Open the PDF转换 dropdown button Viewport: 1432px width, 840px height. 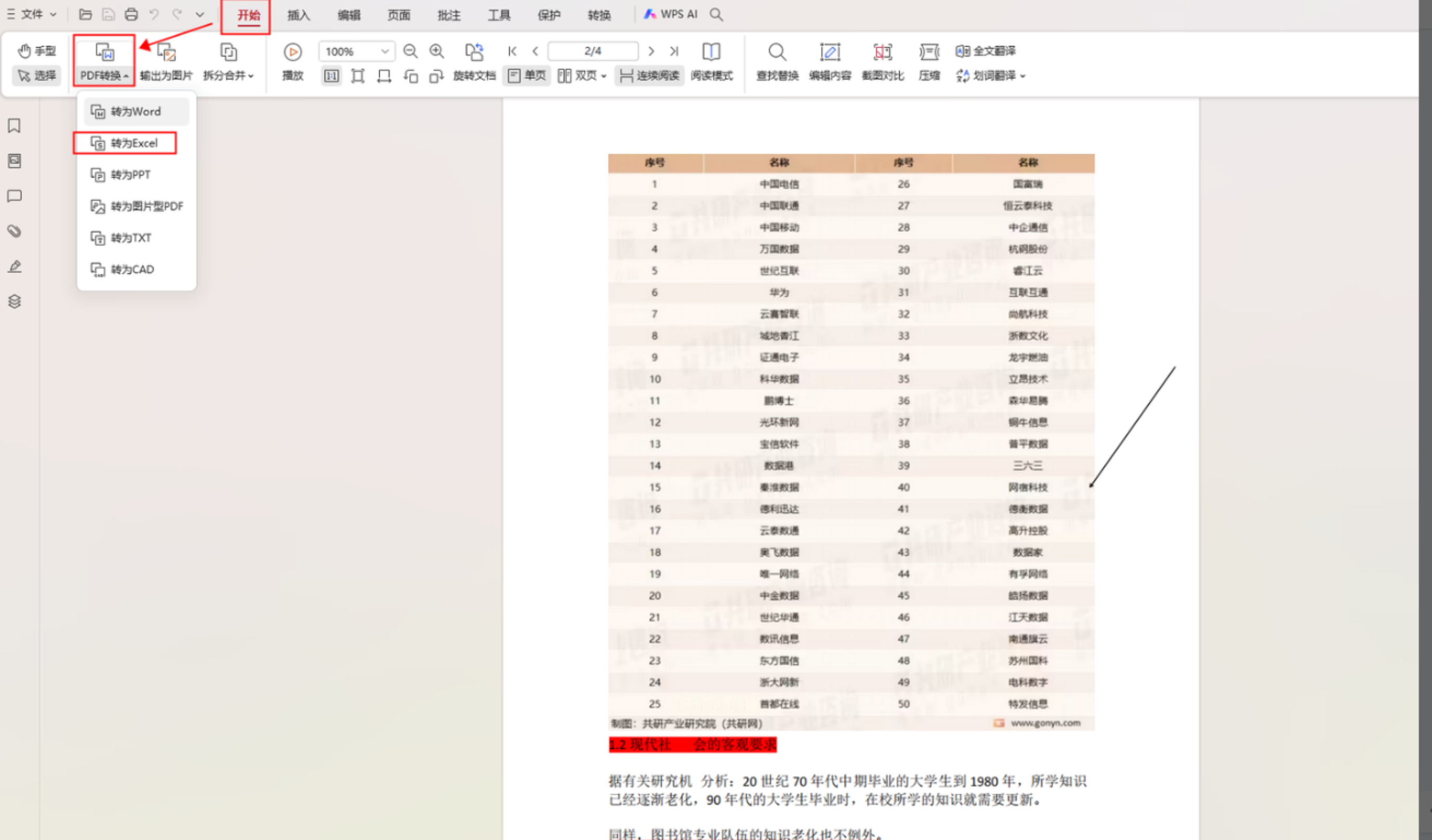pos(104,61)
